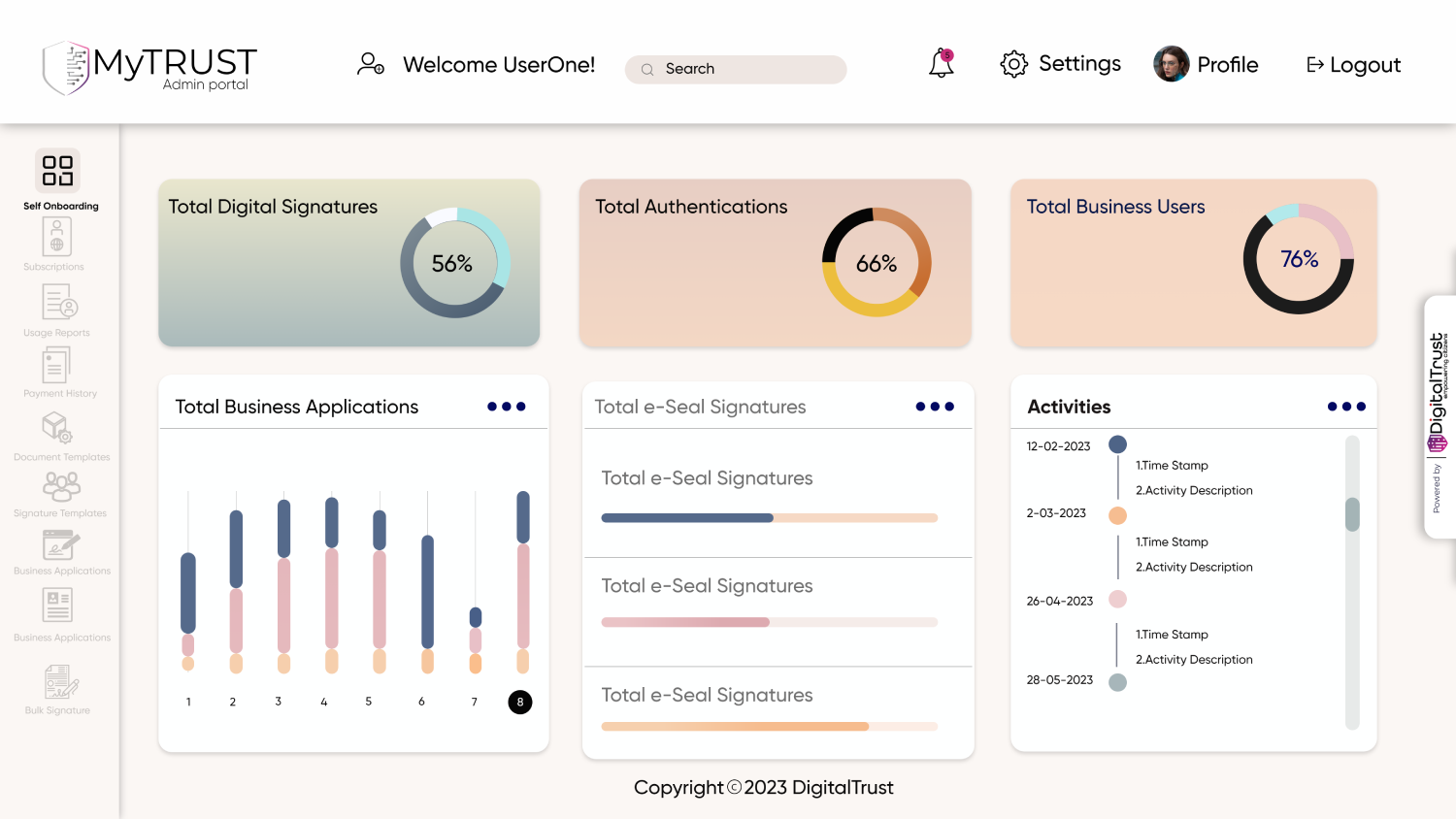
Task: Go to Payment History in sidebar
Action: point(56,366)
